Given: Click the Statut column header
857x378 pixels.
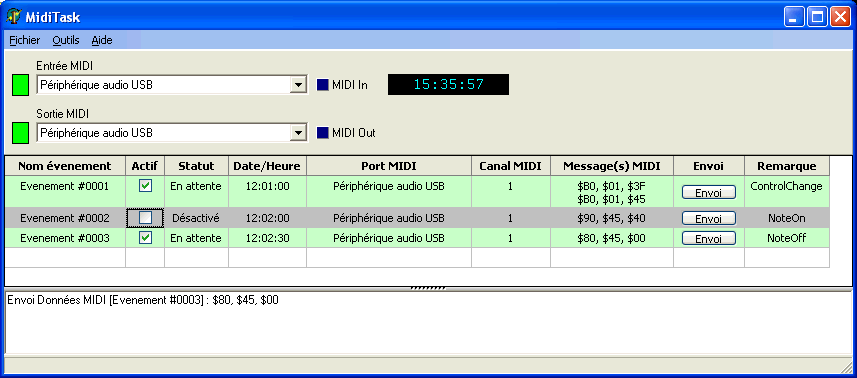Looking at the screenshot, I should [x=196, y=166].
